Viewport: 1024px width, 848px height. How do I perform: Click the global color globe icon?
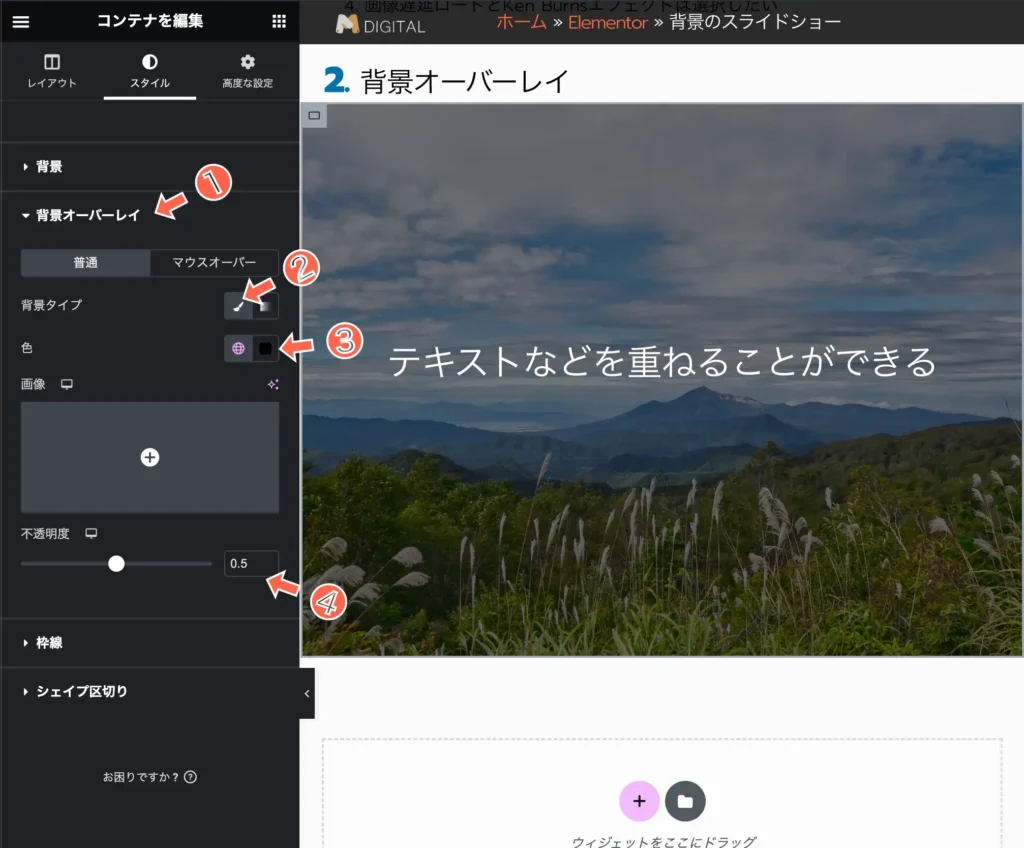238,348
